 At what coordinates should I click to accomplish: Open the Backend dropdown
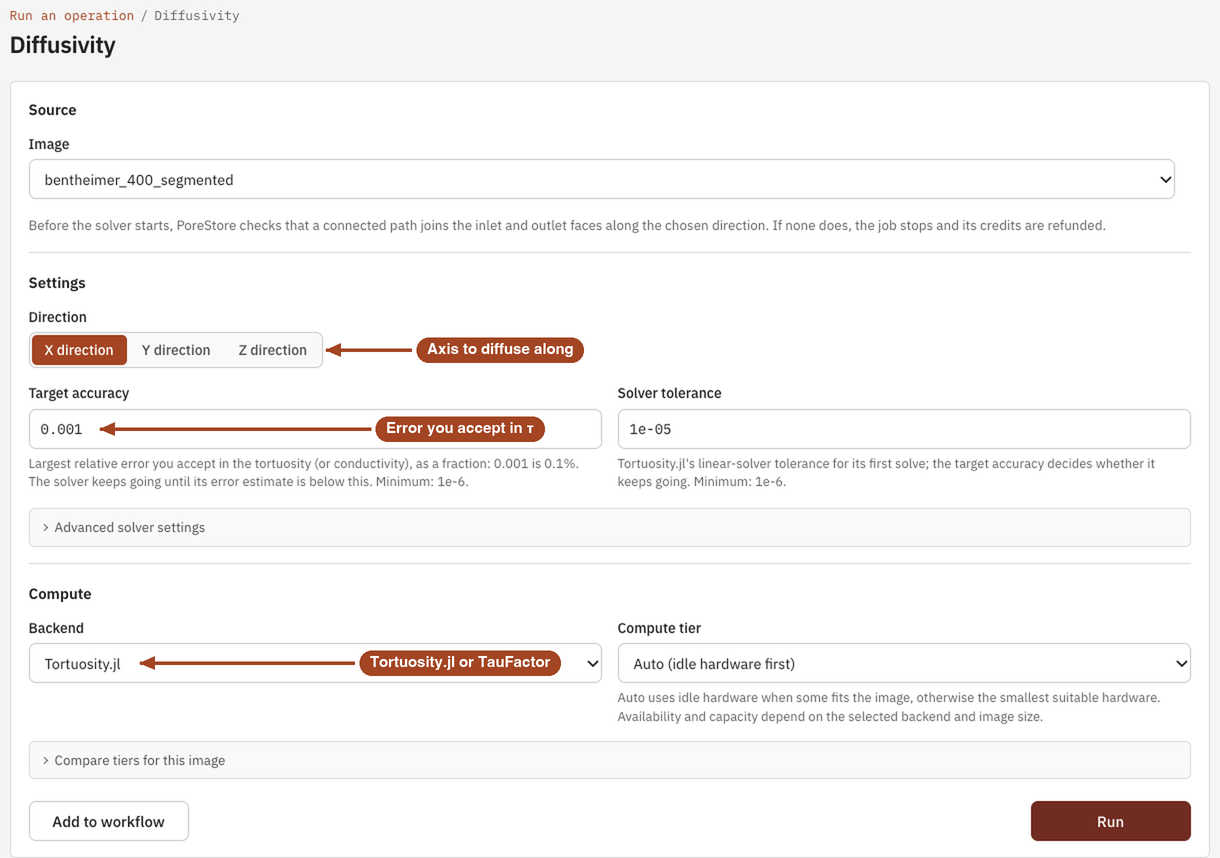coord(315,664)
